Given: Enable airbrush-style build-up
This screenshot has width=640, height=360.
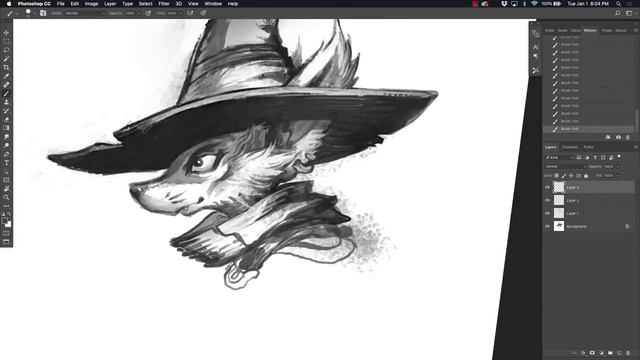Looking at the screenshot, I should 190,13.
